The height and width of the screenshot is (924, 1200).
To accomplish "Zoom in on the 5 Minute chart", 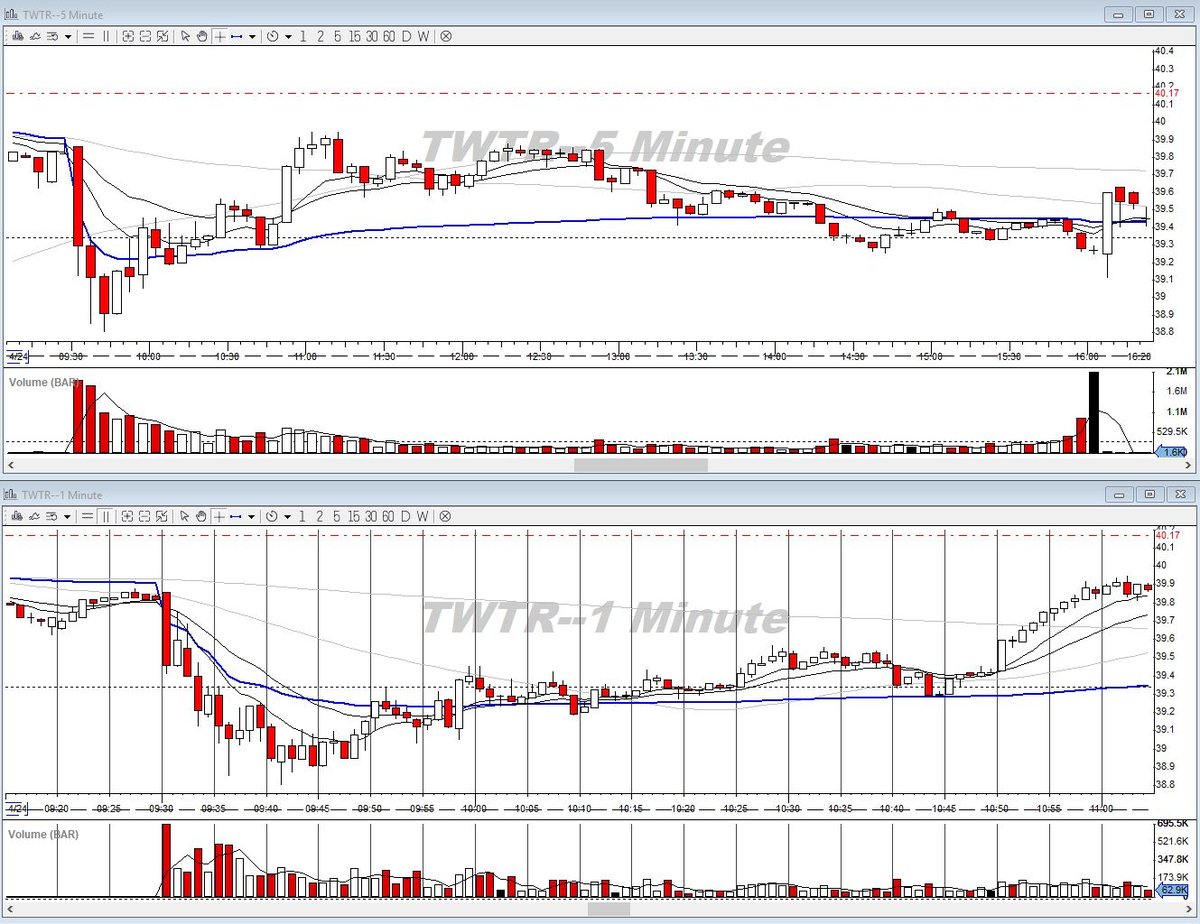I will [x=128, y=36].
